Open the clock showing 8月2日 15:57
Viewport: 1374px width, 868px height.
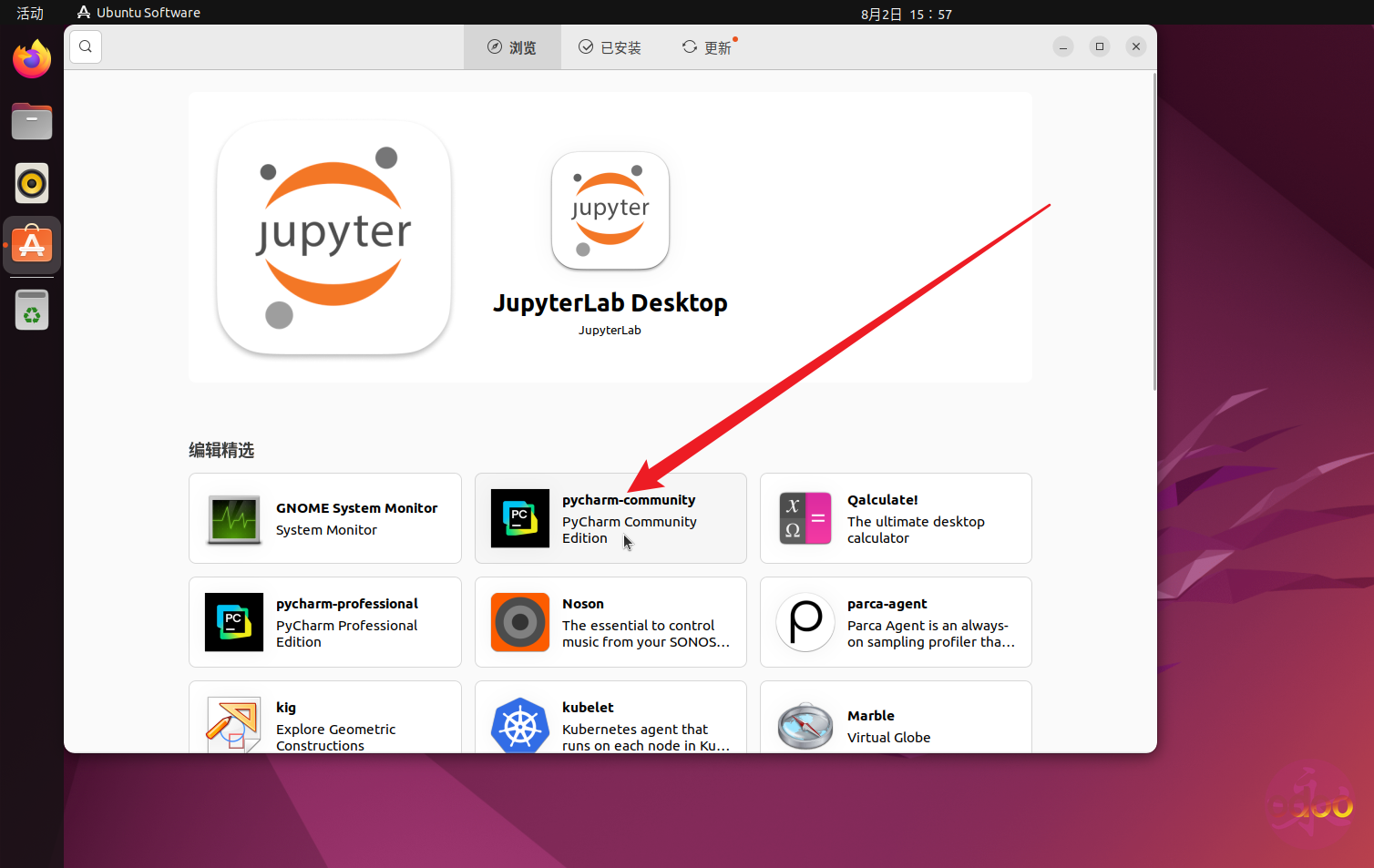point(906,14)
